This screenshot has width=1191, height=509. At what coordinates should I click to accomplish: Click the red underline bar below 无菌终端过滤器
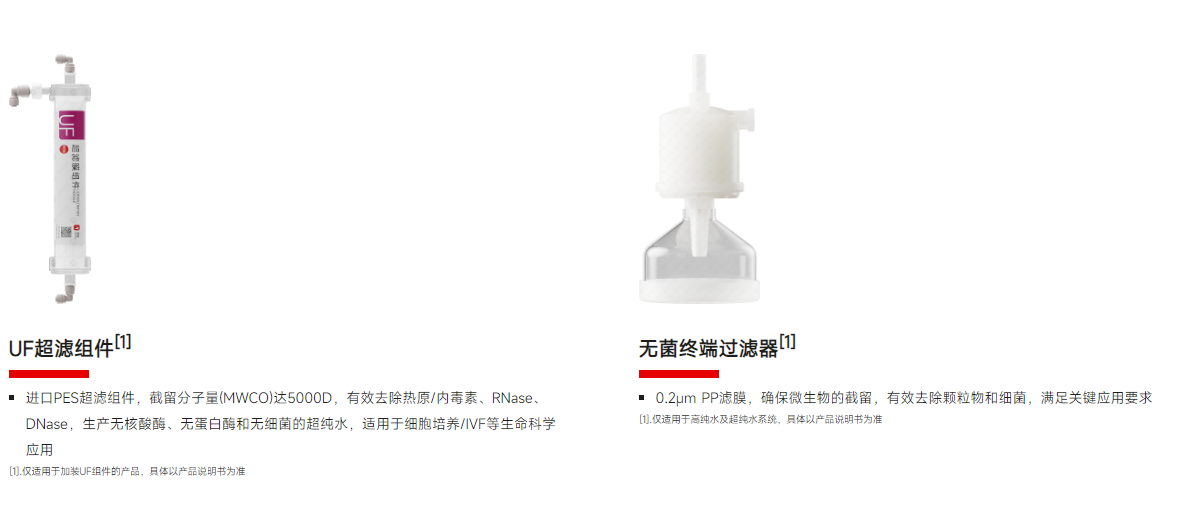point(679,374)
